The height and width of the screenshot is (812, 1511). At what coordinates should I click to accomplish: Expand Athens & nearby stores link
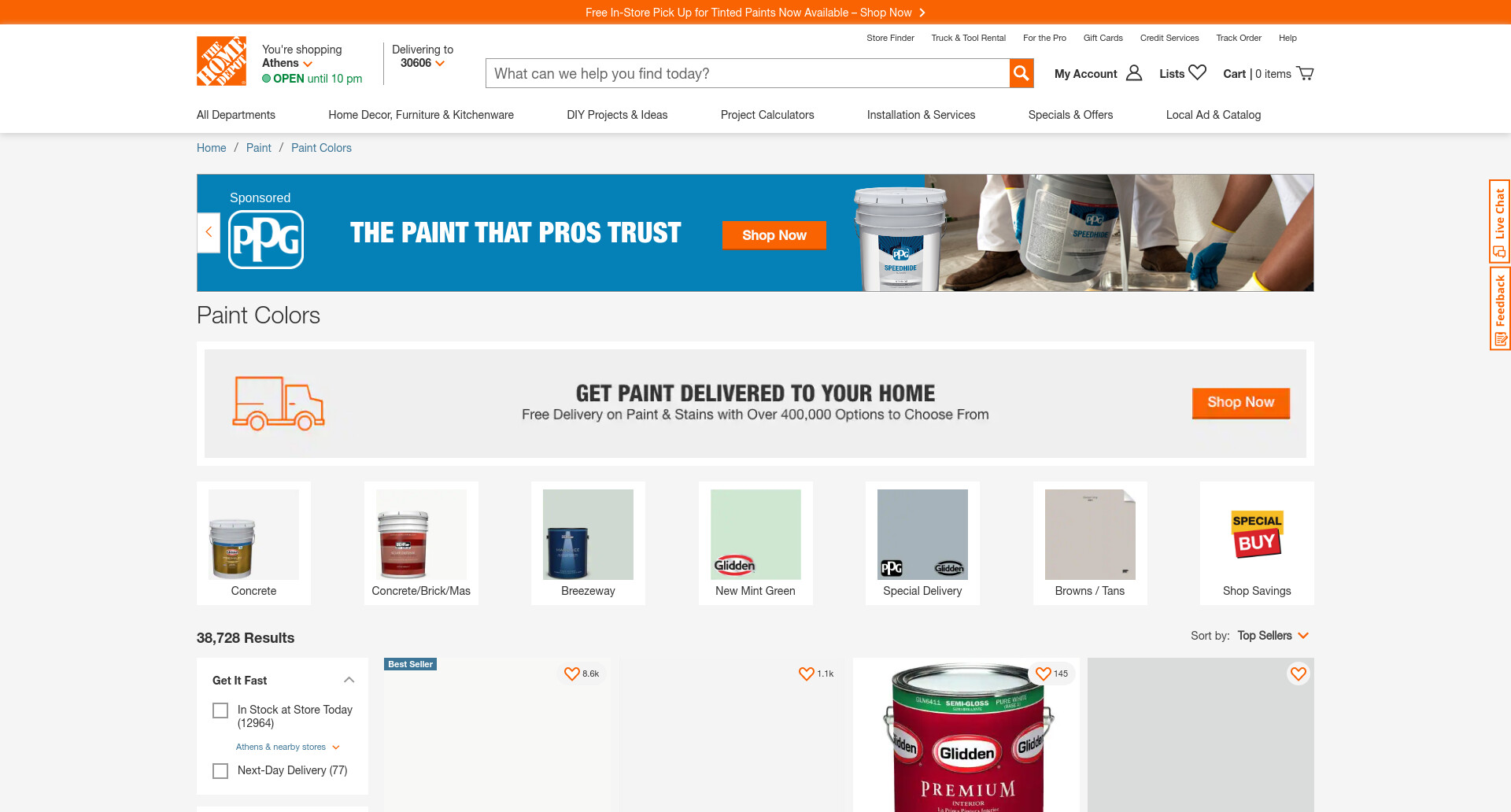pos(288,747)
